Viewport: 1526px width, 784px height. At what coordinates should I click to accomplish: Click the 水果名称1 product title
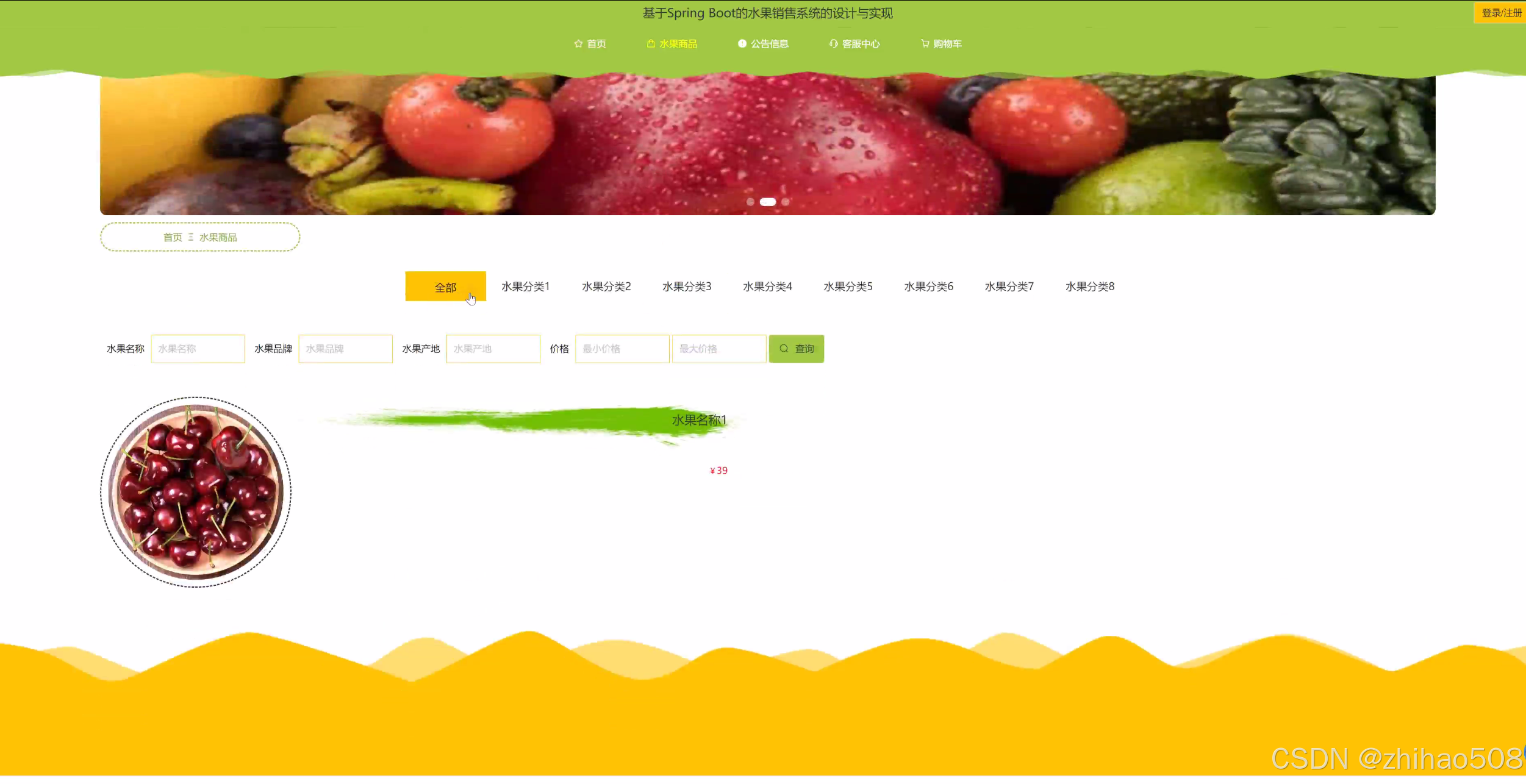pos(699,420)
